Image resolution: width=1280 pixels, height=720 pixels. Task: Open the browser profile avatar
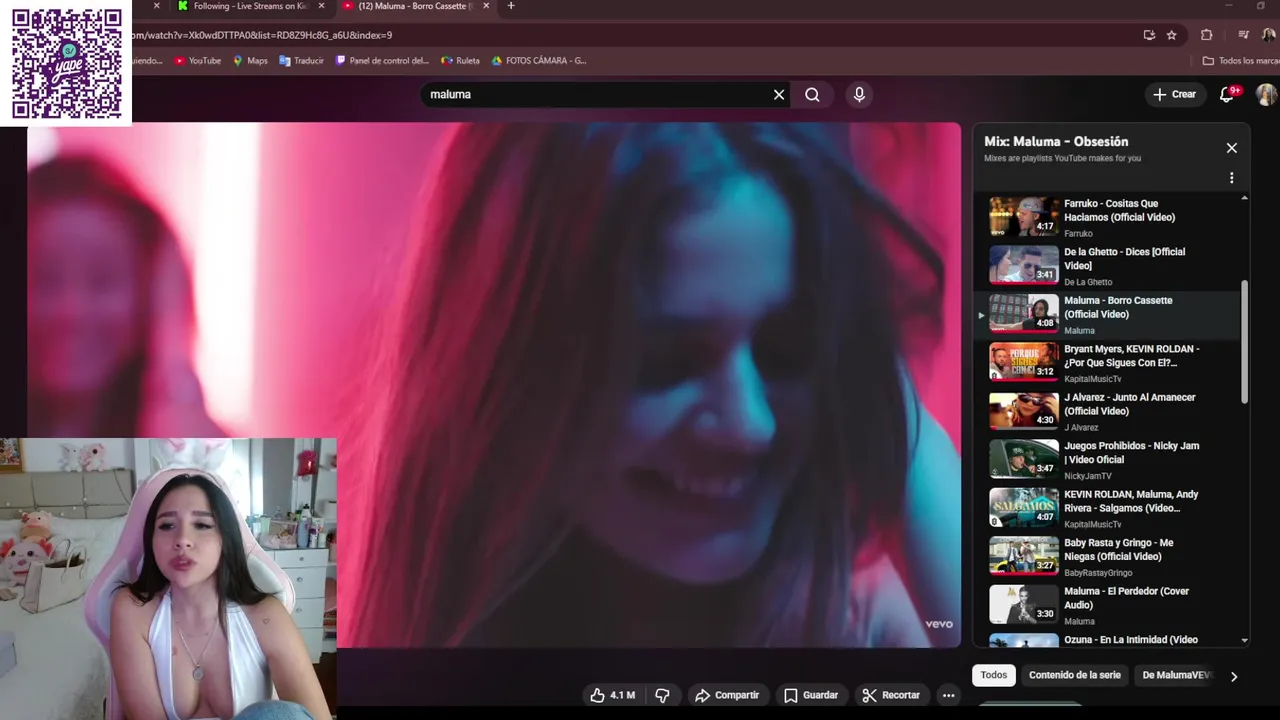pyautogui.click(x=1268, y=35)
